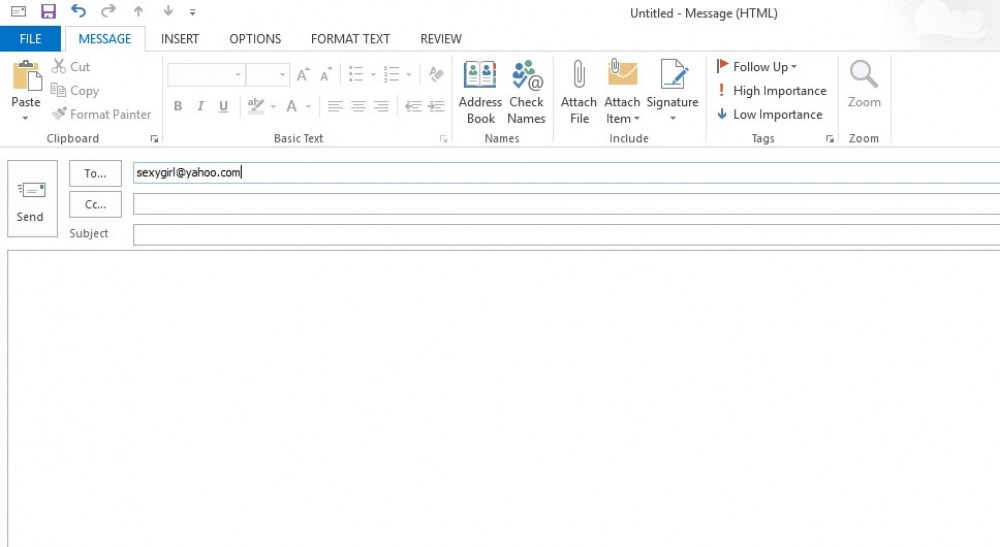This screenshot has height=547, width=1000.
Task: Switch to the MESSAGE tab
Action: click(x=105, y=39)
